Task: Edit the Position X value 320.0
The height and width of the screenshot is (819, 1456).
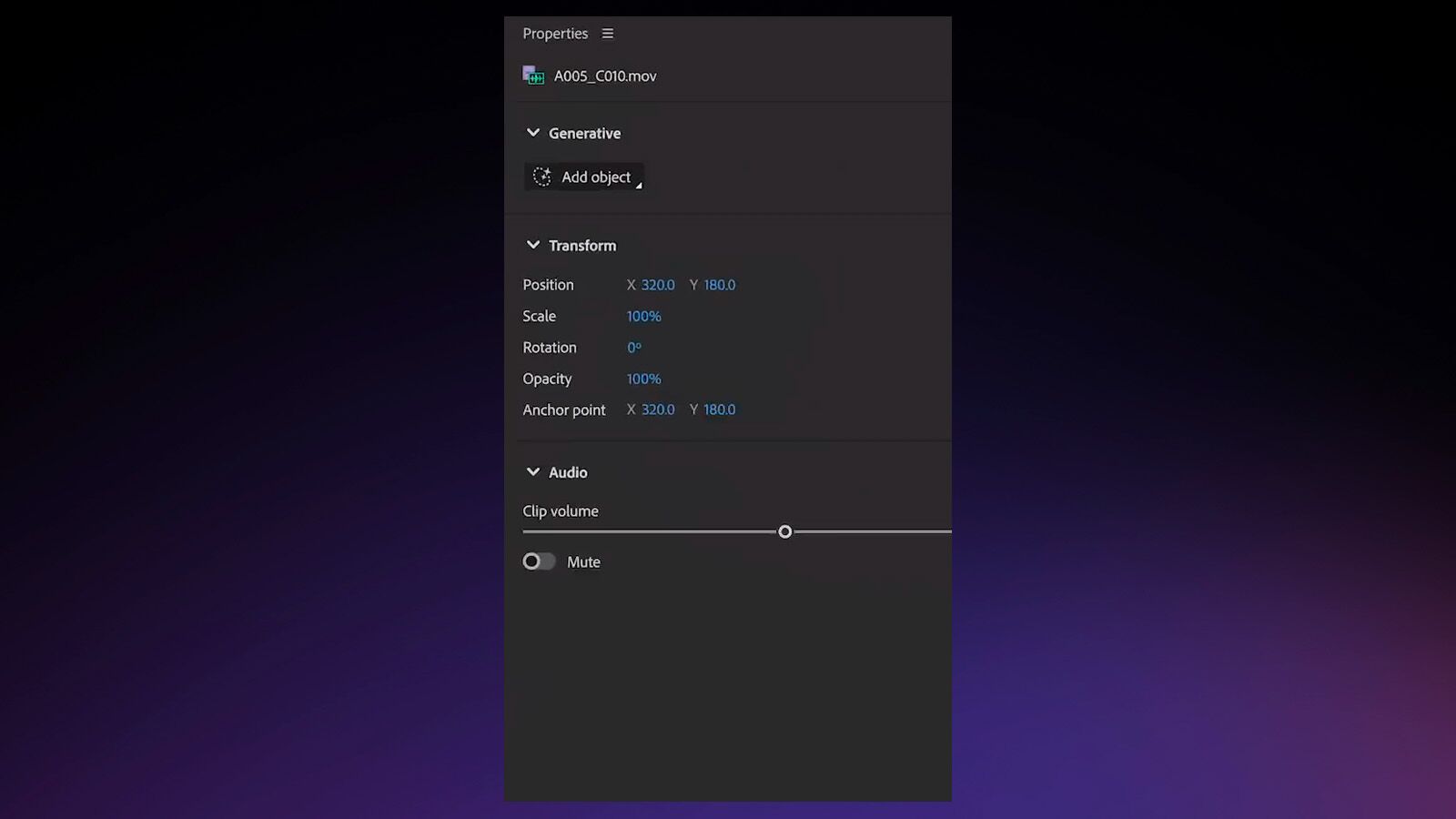Action: pos(657,284)
